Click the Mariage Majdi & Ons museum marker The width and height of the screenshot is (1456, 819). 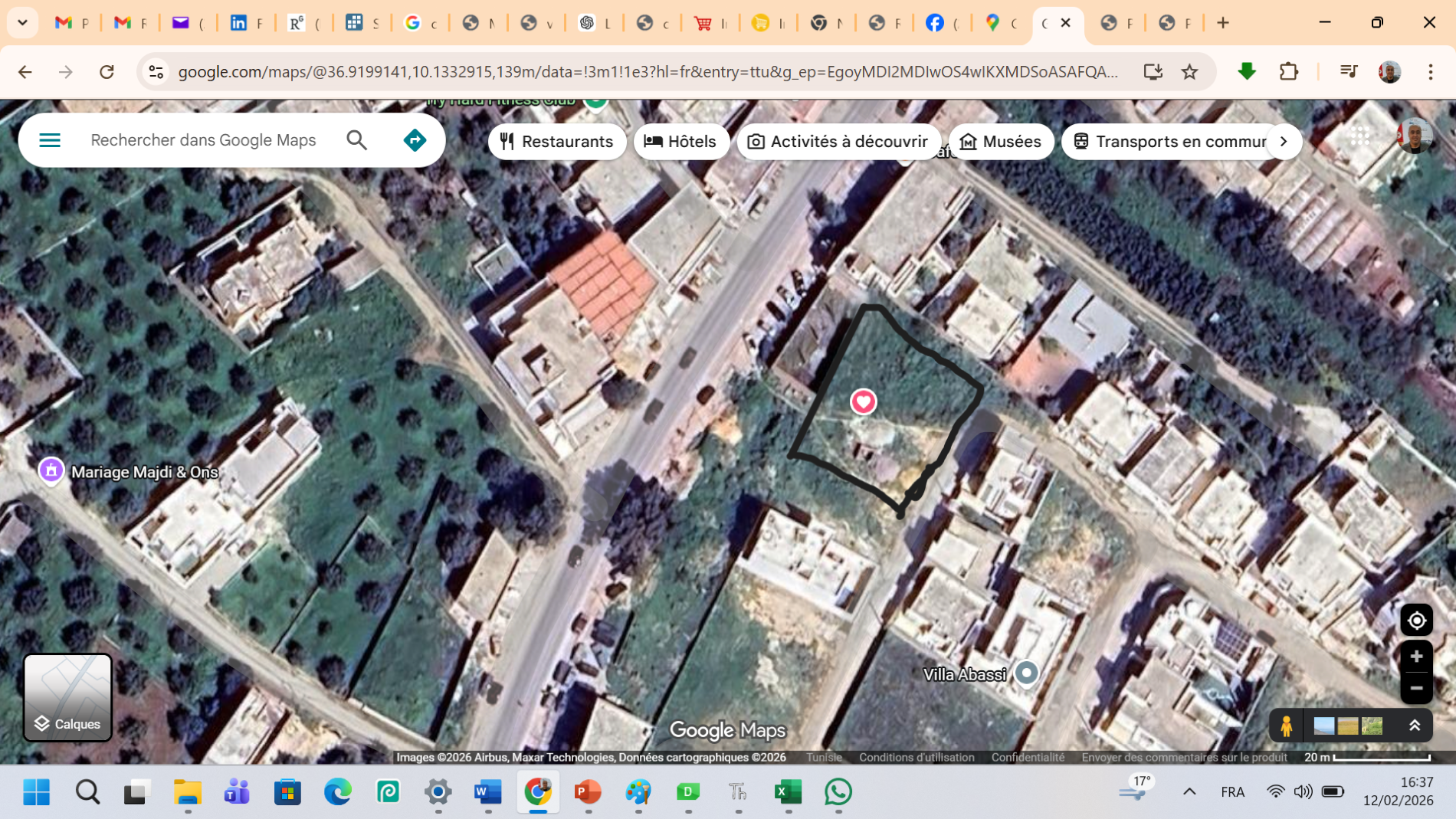click(x=51, y=470)
